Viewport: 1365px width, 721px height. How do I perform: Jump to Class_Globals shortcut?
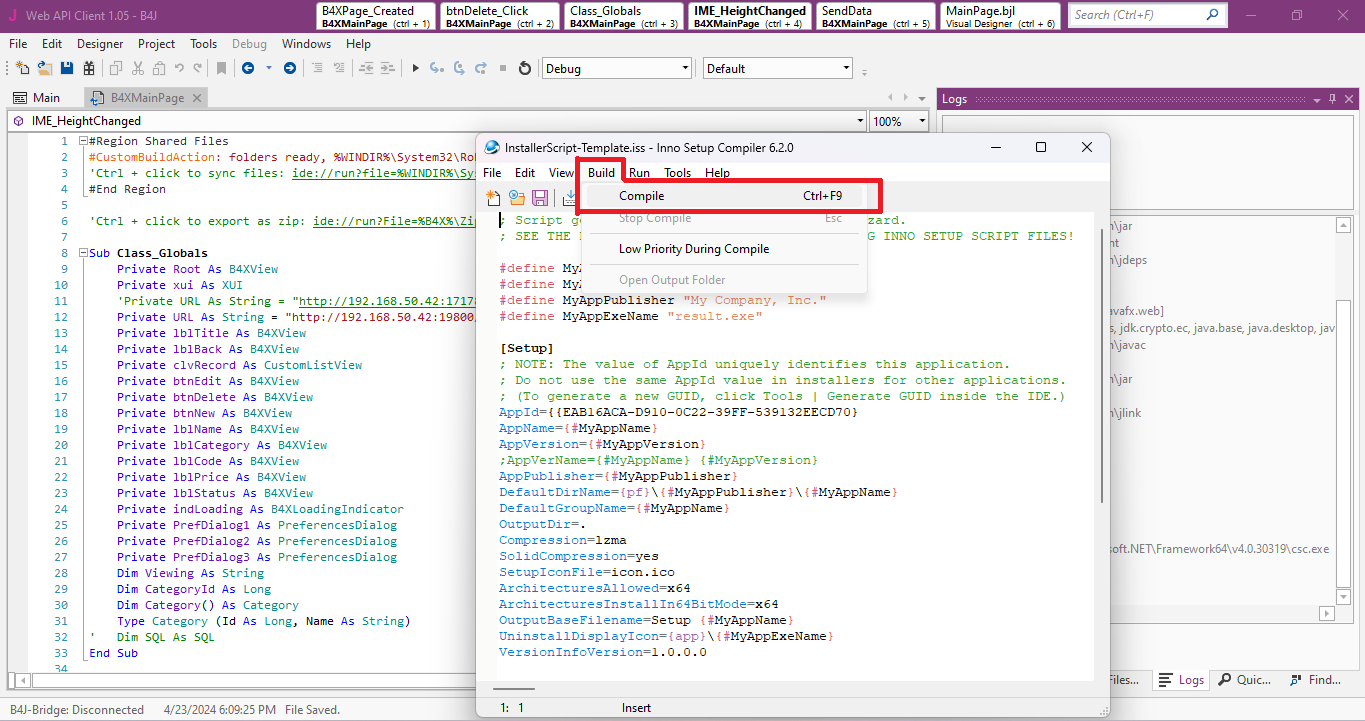[624, 16]
